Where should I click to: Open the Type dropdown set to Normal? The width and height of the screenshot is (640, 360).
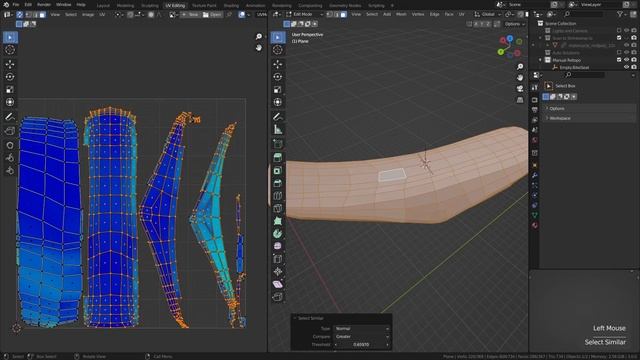point(362,329)
